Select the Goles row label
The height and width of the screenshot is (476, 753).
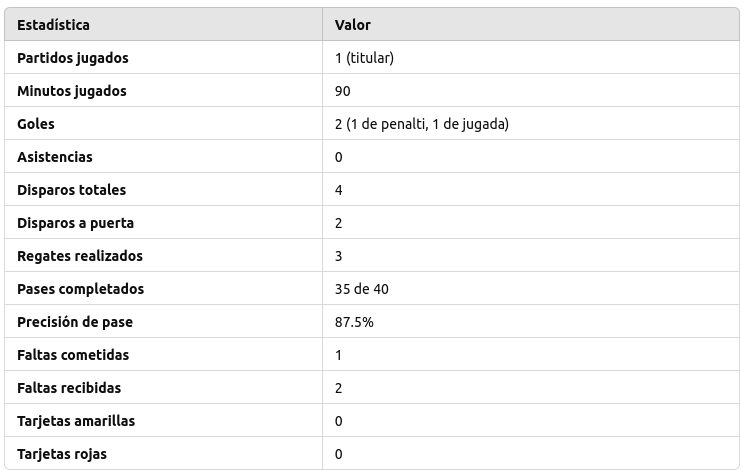pyautogui.click(x=36, y=124)
